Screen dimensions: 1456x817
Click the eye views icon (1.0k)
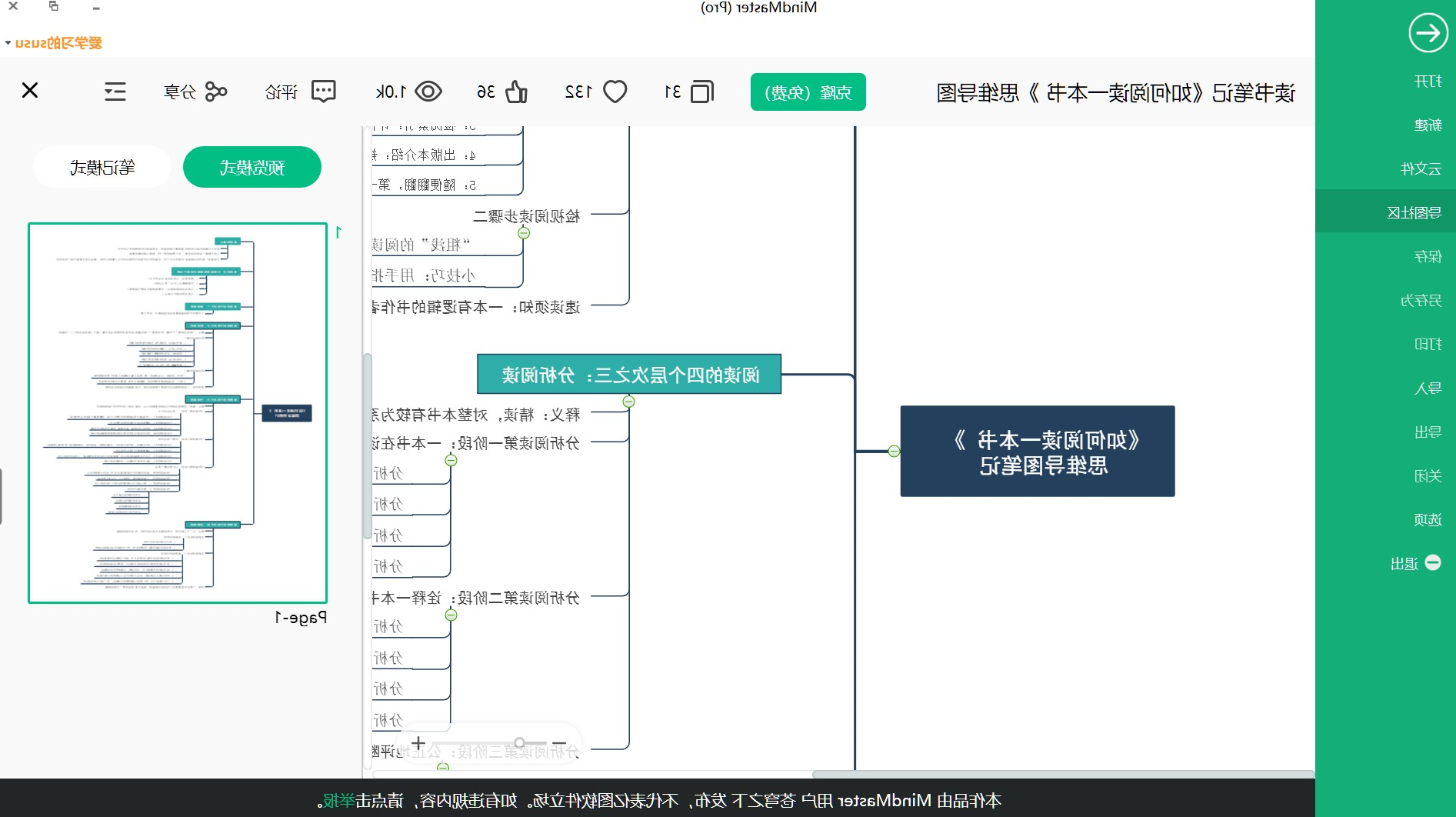(x=428, y=92)
